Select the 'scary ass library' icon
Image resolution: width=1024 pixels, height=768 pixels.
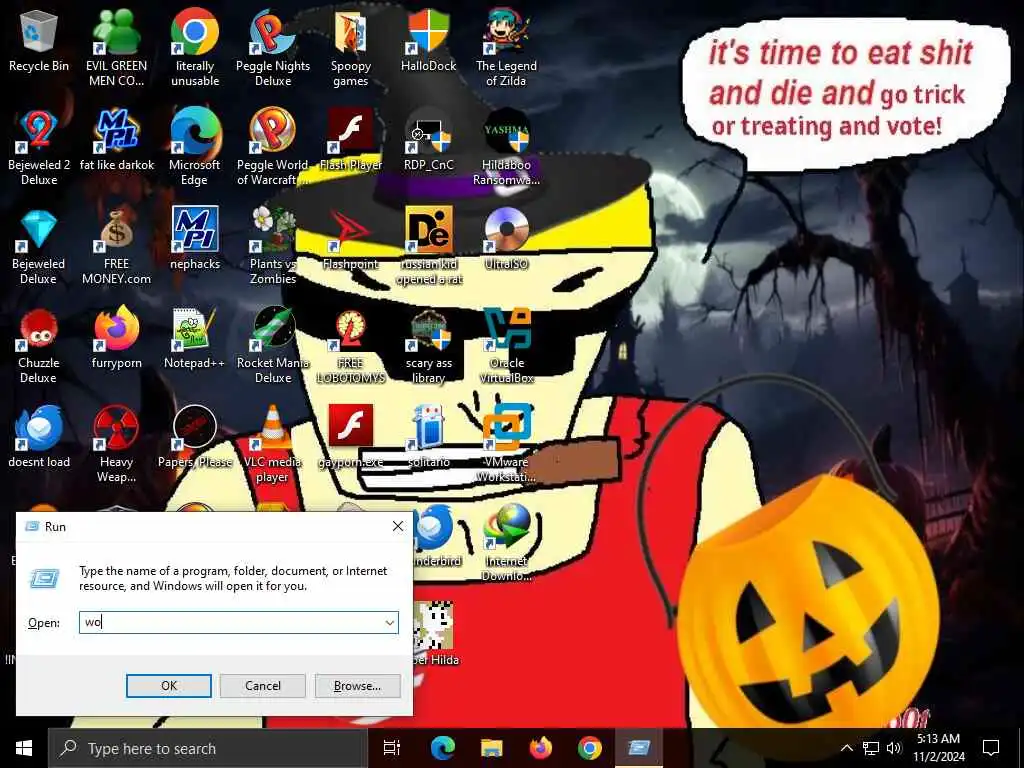[x=428, y=346]
